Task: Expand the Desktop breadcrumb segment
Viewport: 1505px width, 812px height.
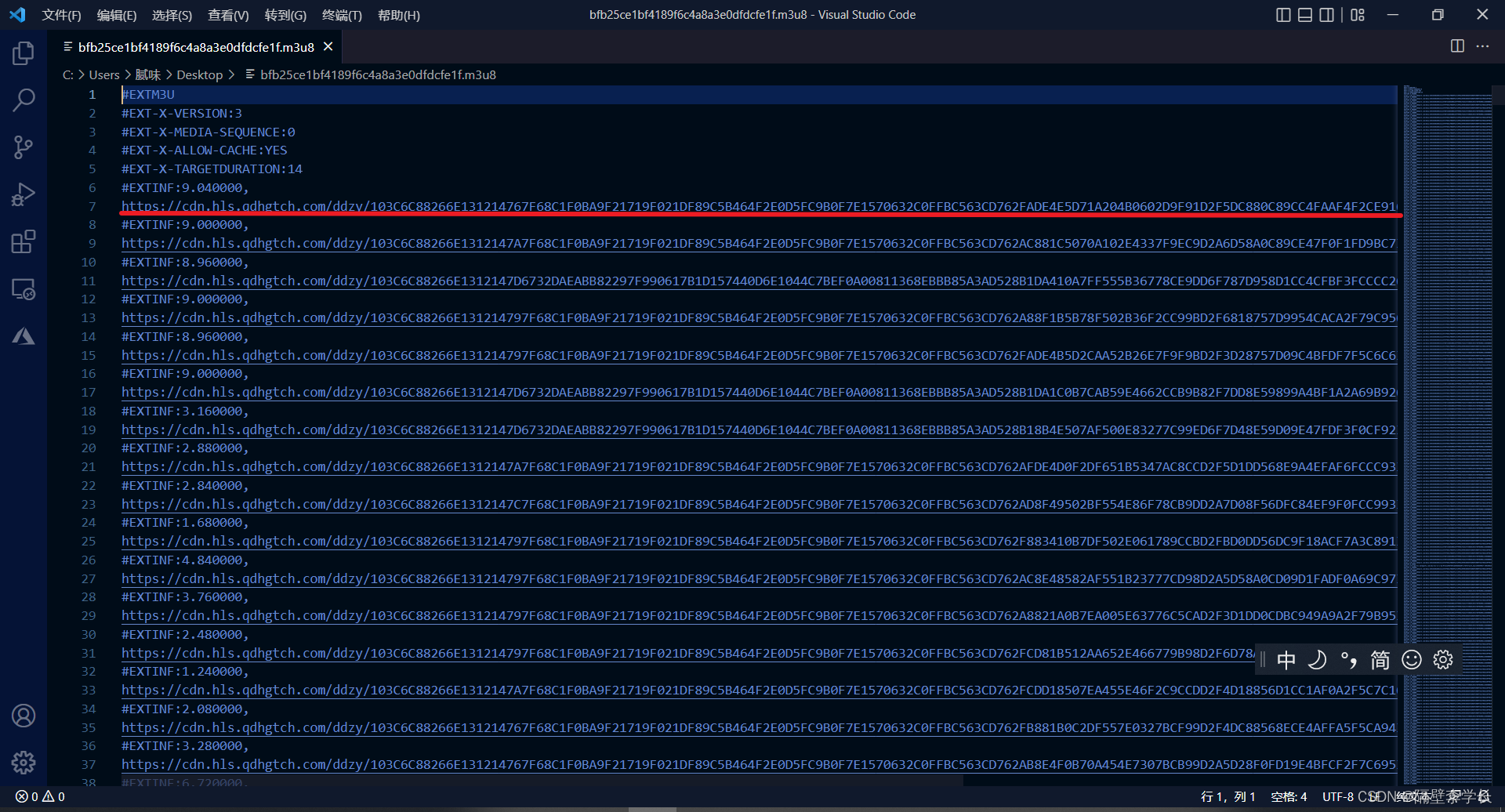Action: 199,74
